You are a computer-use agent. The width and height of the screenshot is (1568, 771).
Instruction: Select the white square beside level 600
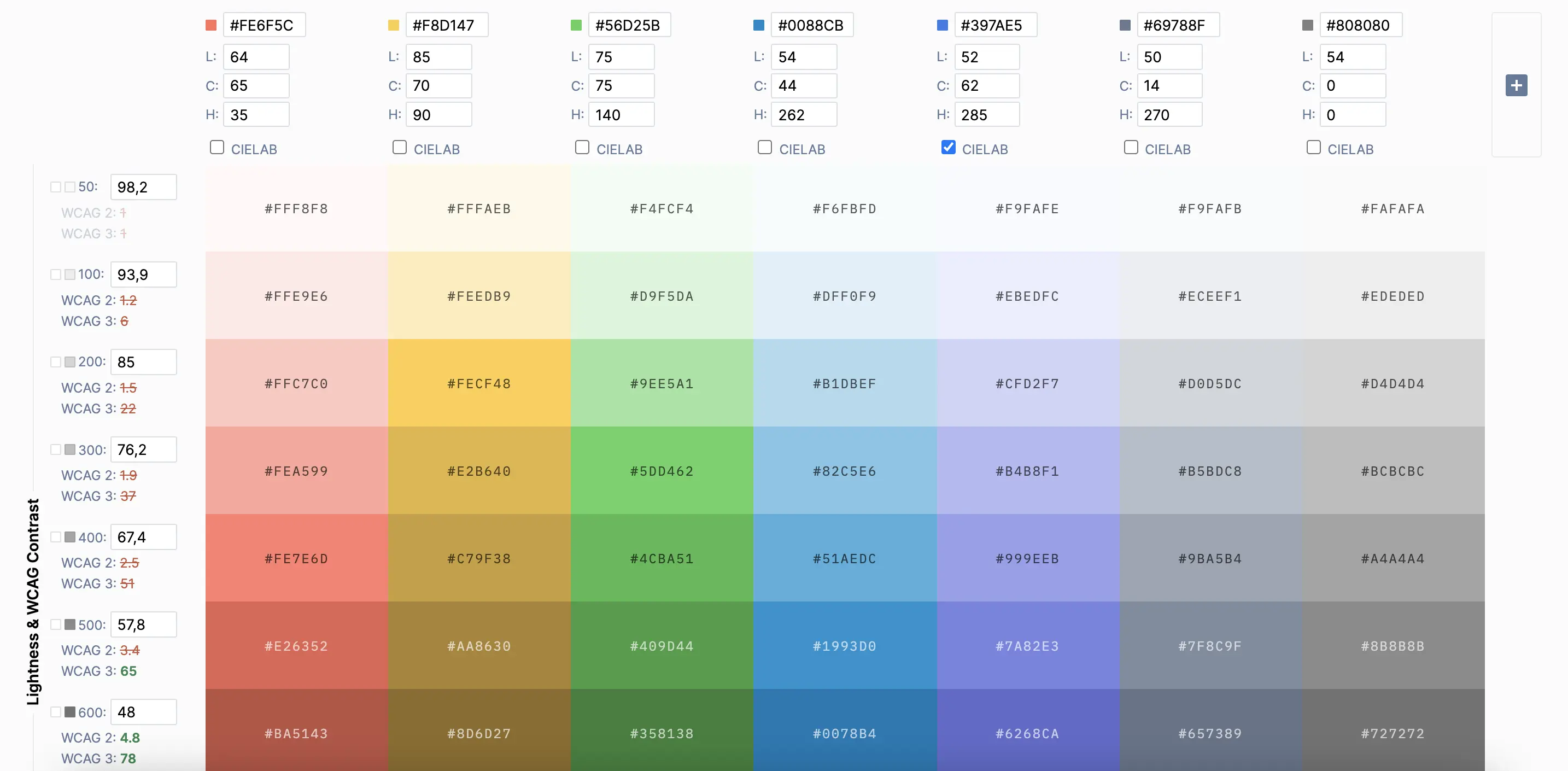pos(55,712)
